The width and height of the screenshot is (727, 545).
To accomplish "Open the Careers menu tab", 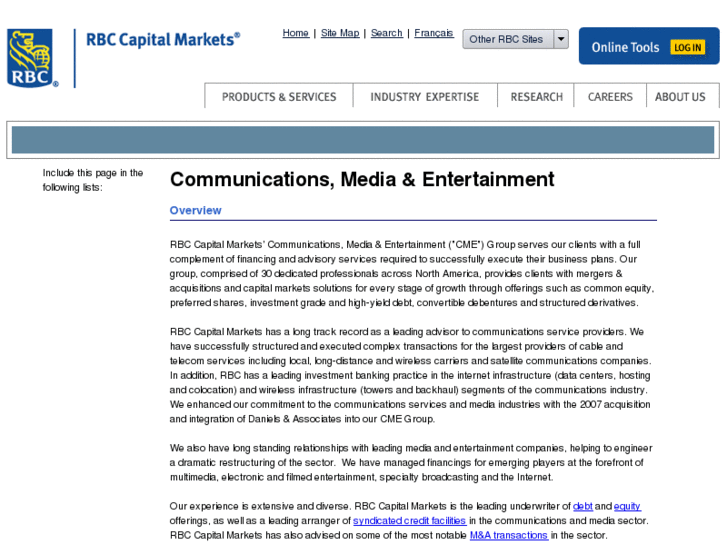I will [610, 96].
